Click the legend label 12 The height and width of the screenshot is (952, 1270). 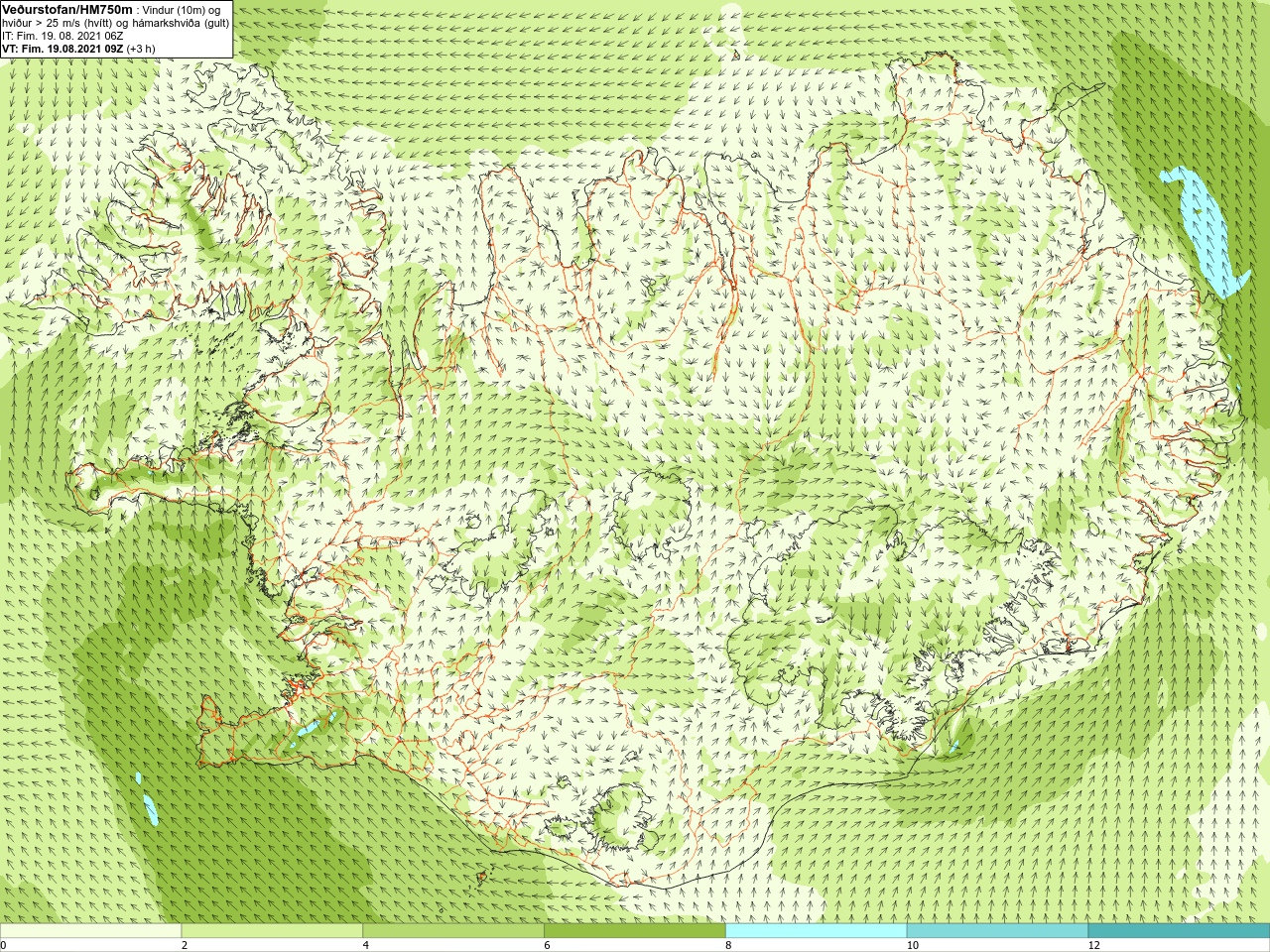pyautogui.click(x=1094, y=945)
